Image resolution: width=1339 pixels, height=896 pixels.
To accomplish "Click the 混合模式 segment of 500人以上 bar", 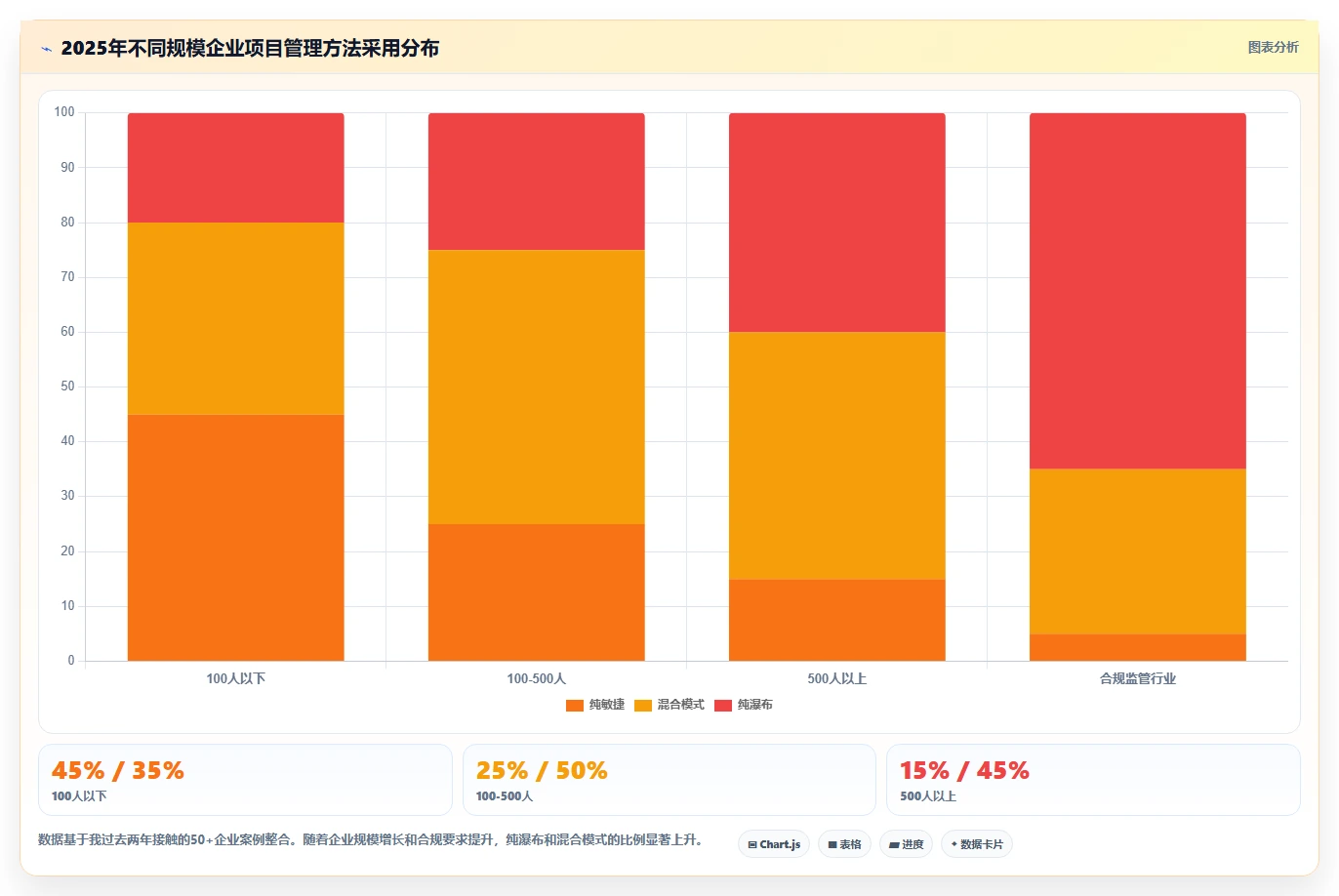I will [x=837, y=456].
